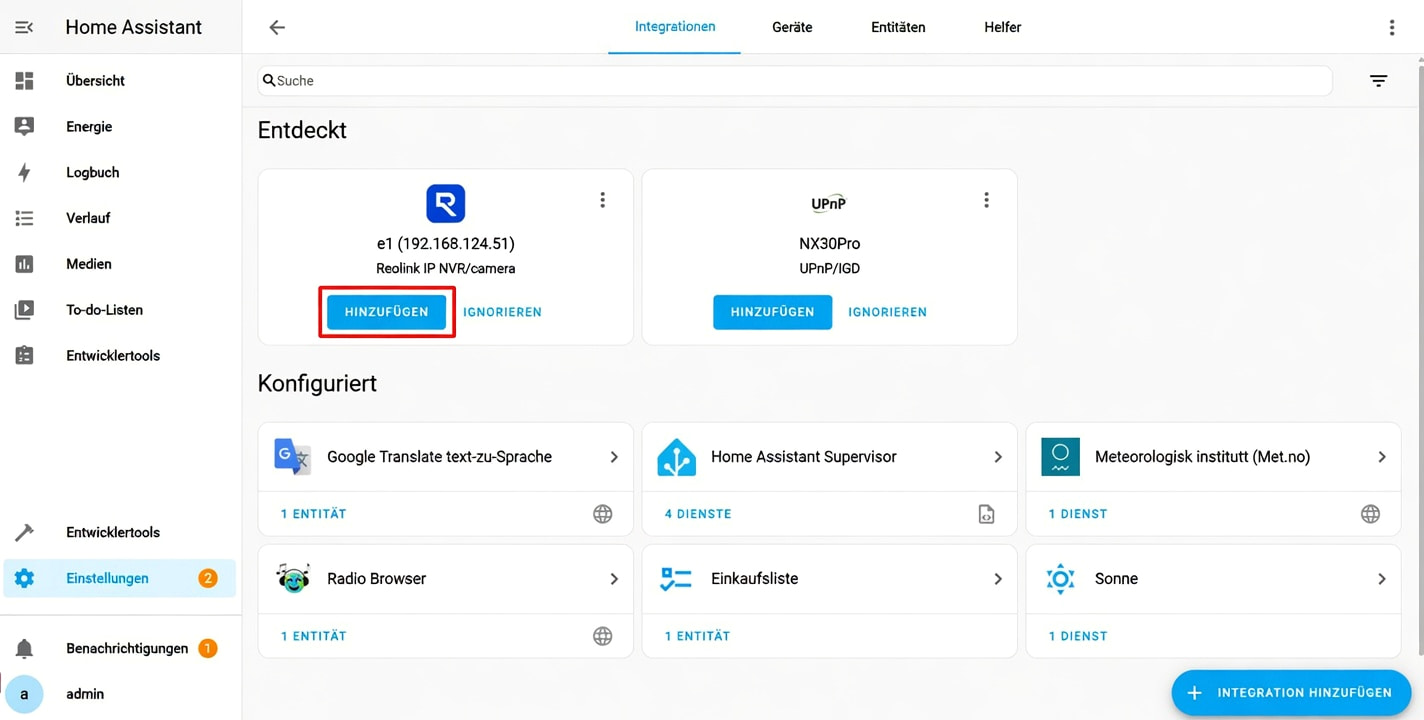Click the Einkaufsliste checklist icon
The image size is (1424, 720).
[x=677, y=578]
